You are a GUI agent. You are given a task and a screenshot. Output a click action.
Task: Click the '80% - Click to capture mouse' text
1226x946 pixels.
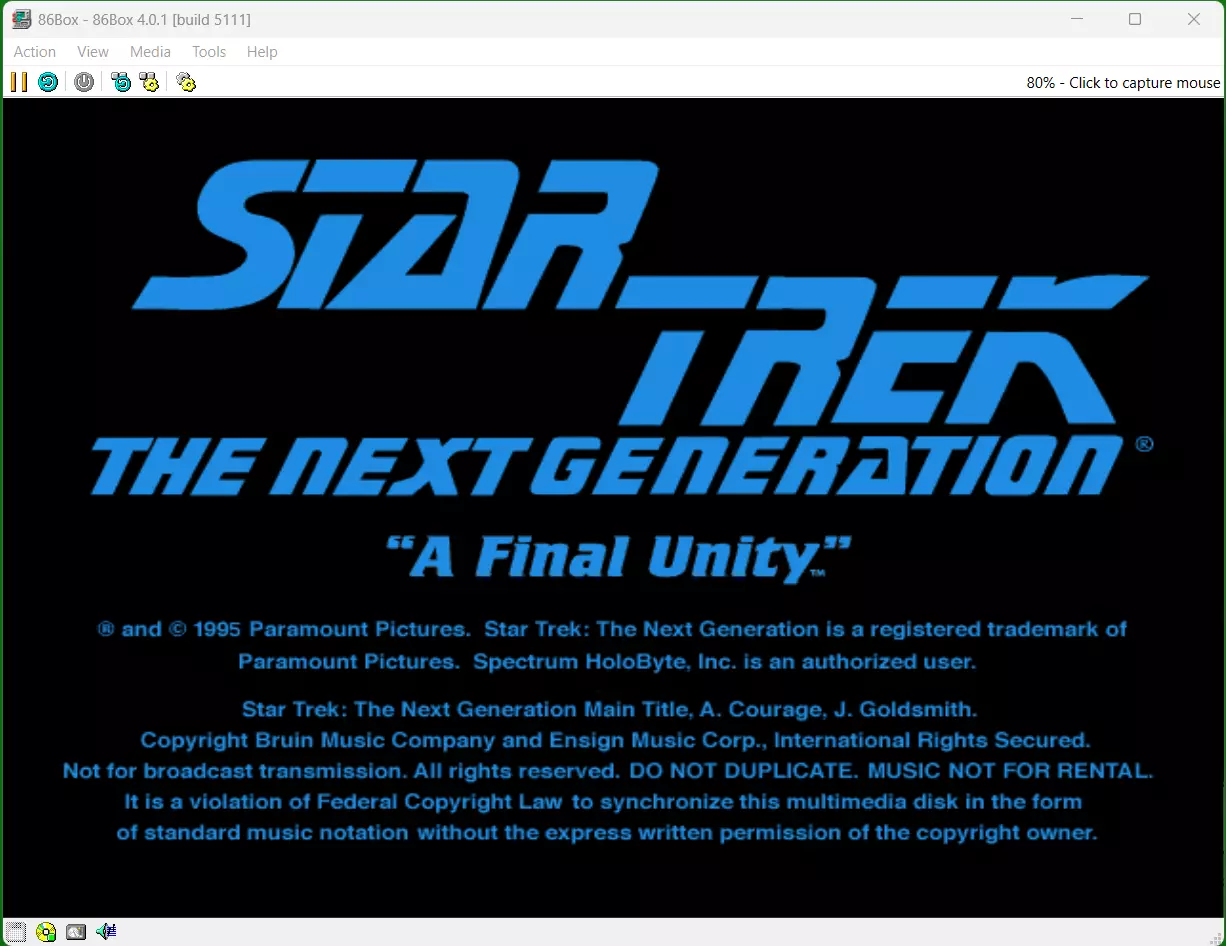click(1123, 83)
